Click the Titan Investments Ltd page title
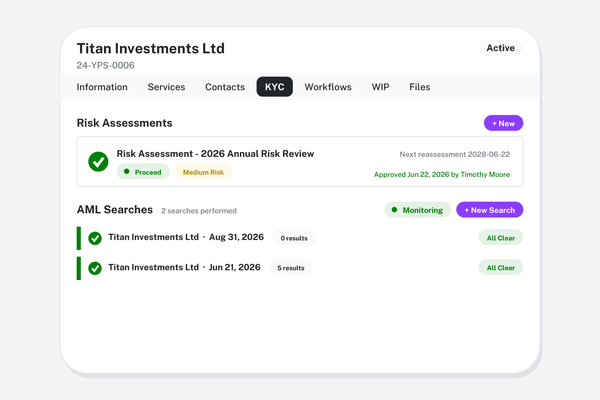This screenshot has height=400, width=600. point(151,49)
